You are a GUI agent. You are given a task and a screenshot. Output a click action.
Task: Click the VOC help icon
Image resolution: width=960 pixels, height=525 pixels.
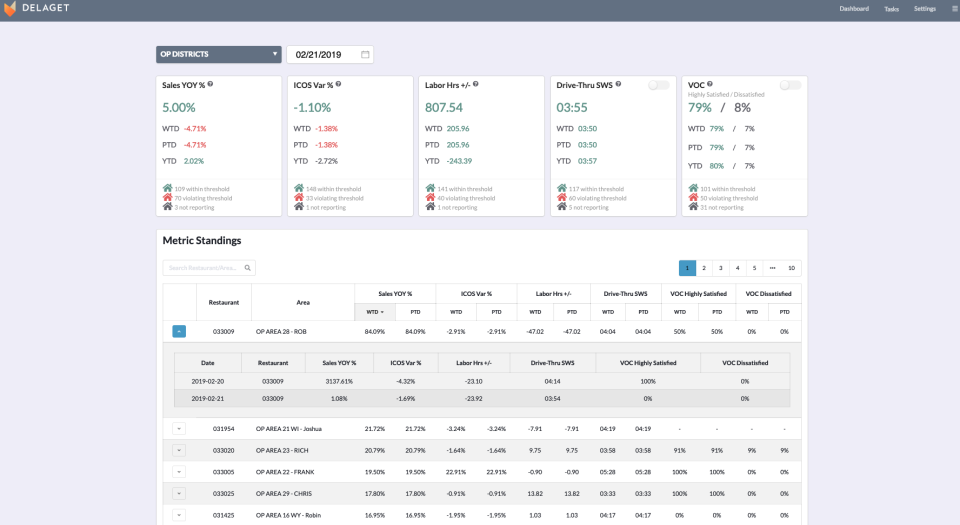(x=709, y=85)
